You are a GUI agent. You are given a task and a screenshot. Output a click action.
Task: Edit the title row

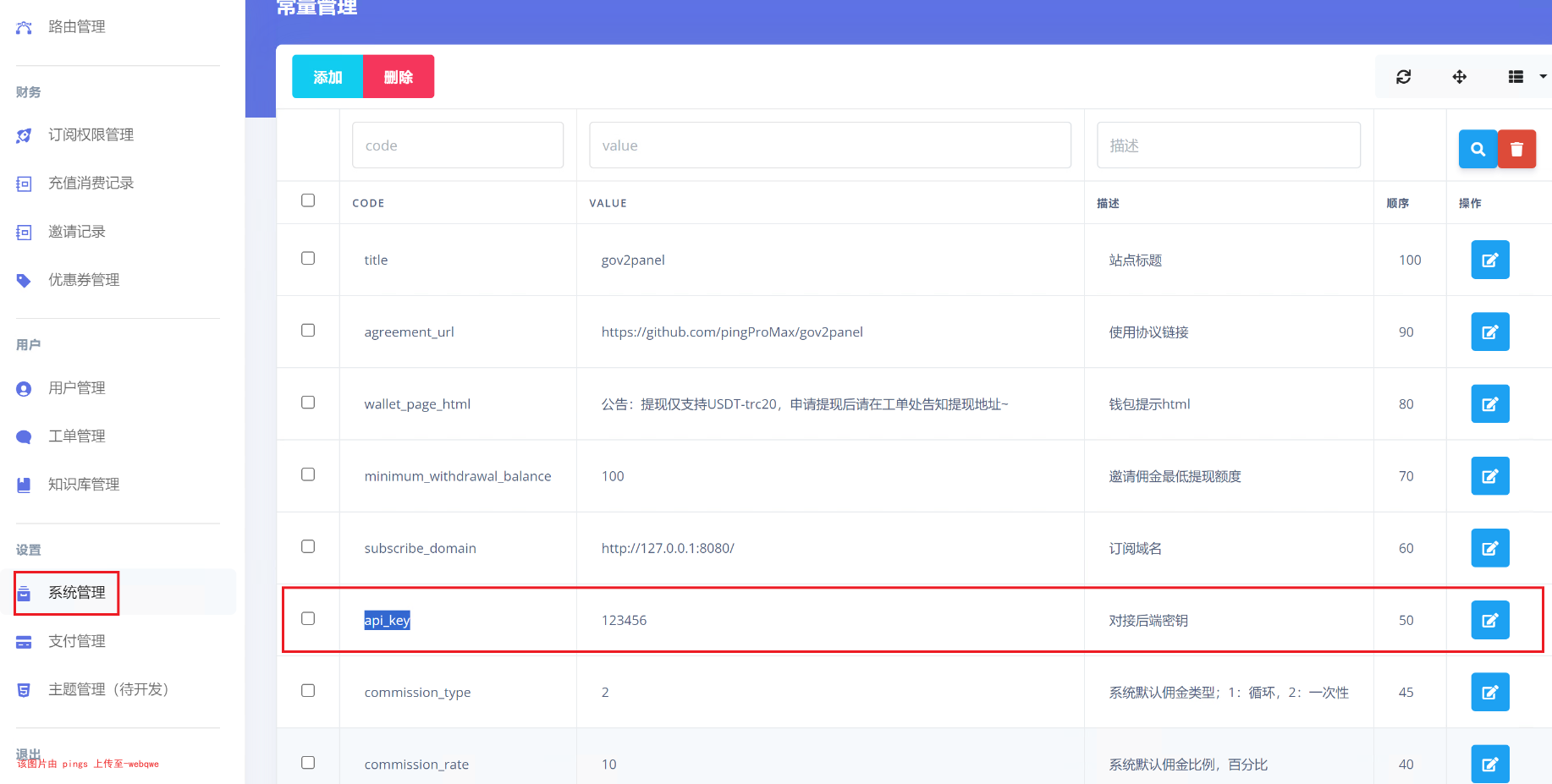[x=1490, y=260]
